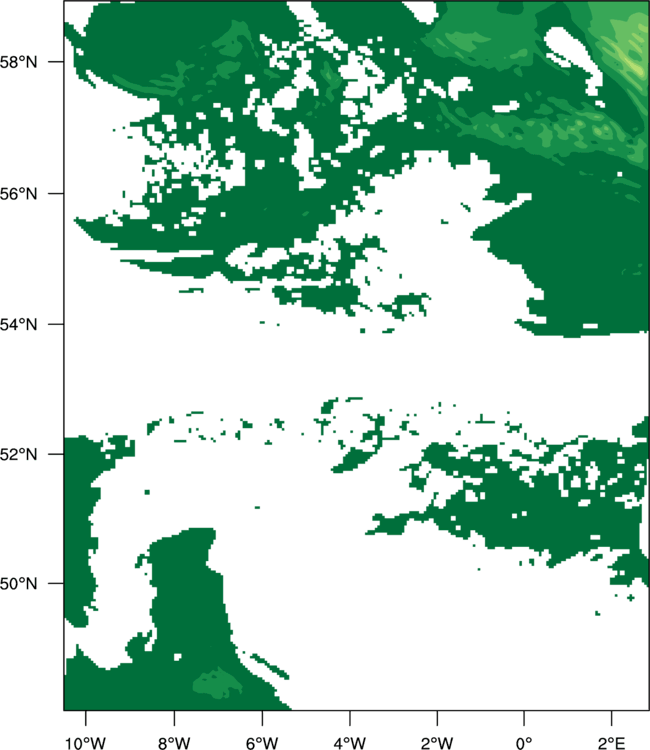
Task: Click the 50°N latitude label
Action: 18,584
